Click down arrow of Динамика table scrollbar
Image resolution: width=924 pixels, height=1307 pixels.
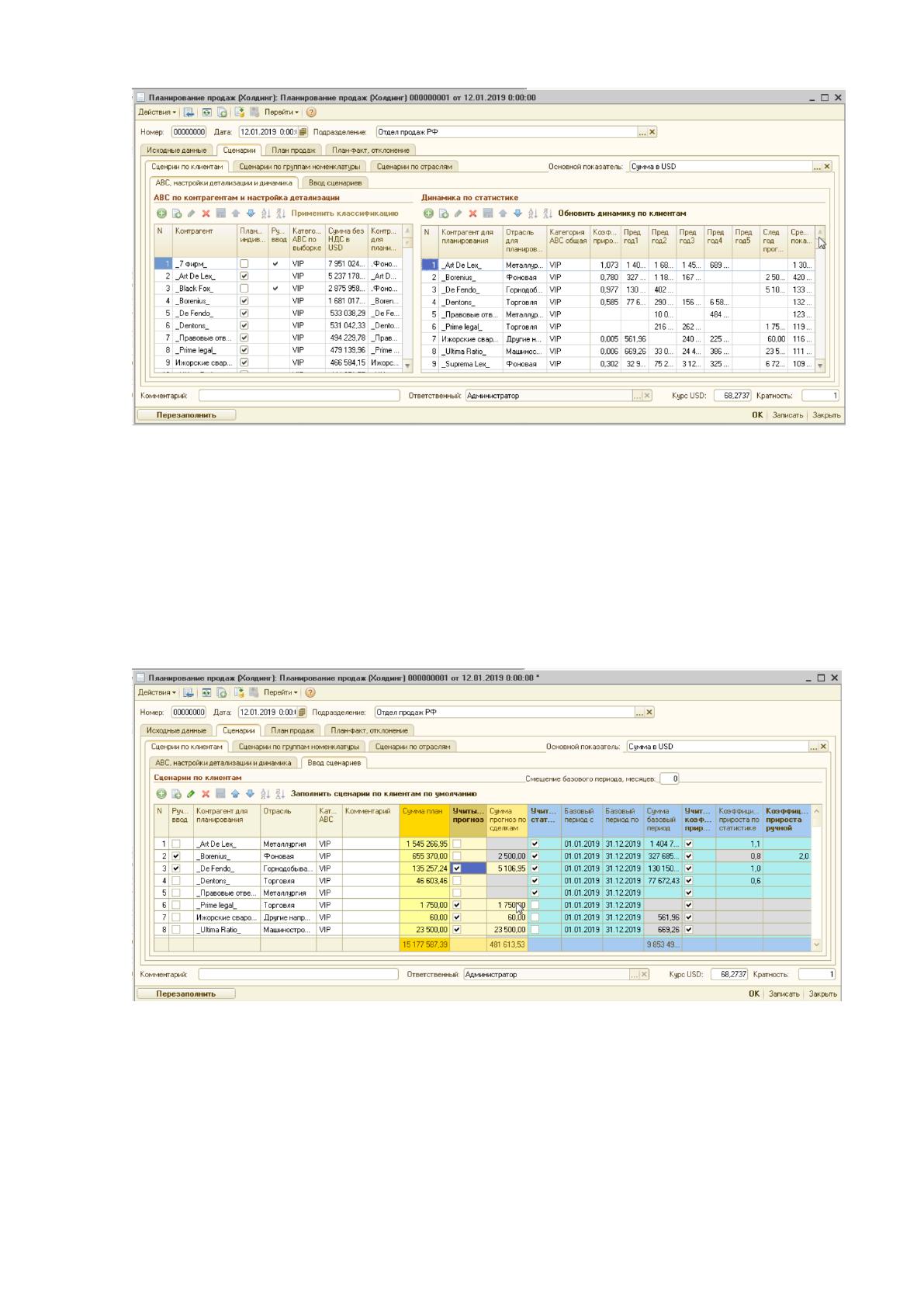click(x=821, y=365)
